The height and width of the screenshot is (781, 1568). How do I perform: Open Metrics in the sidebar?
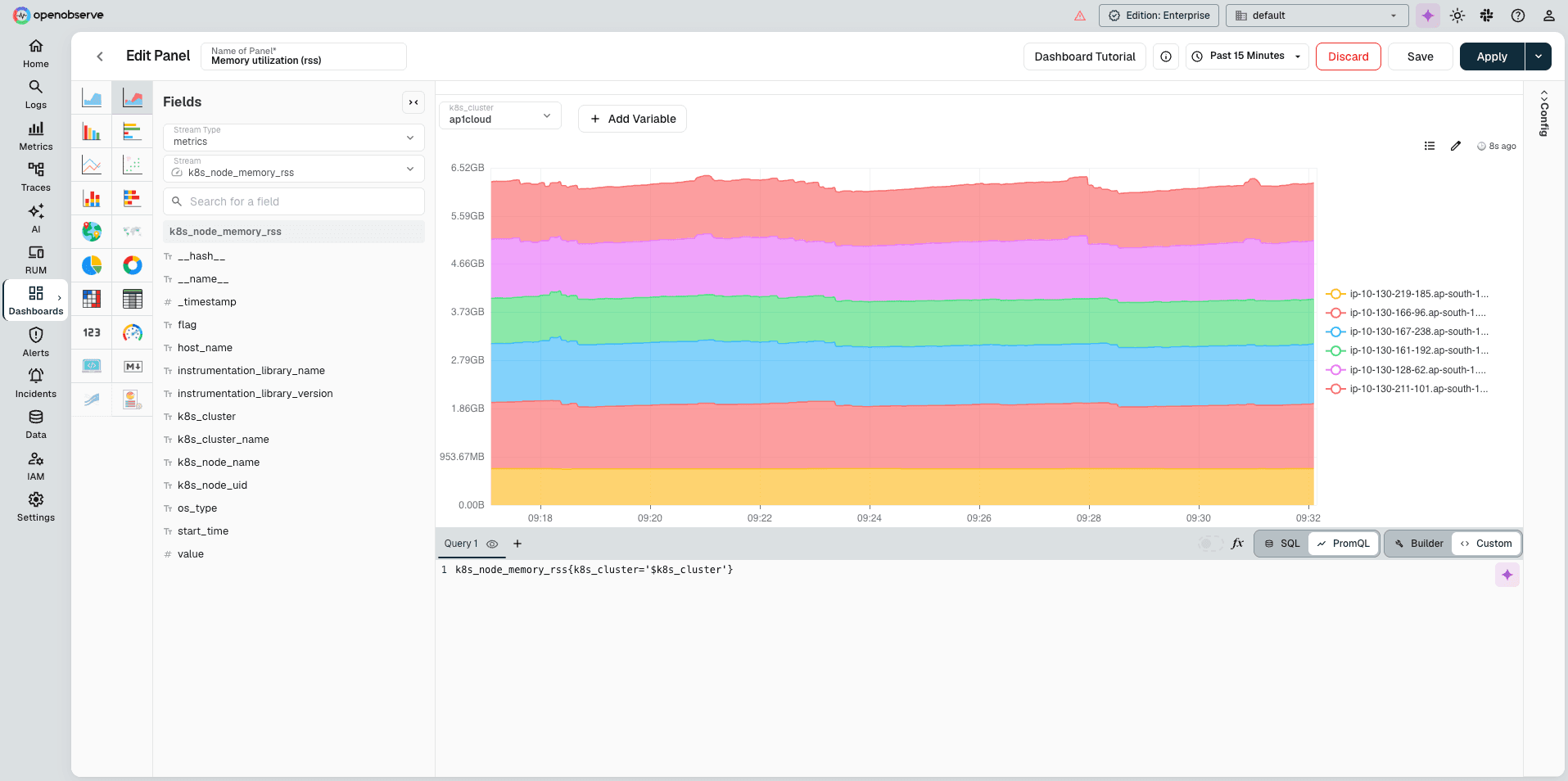pos(36,136)
